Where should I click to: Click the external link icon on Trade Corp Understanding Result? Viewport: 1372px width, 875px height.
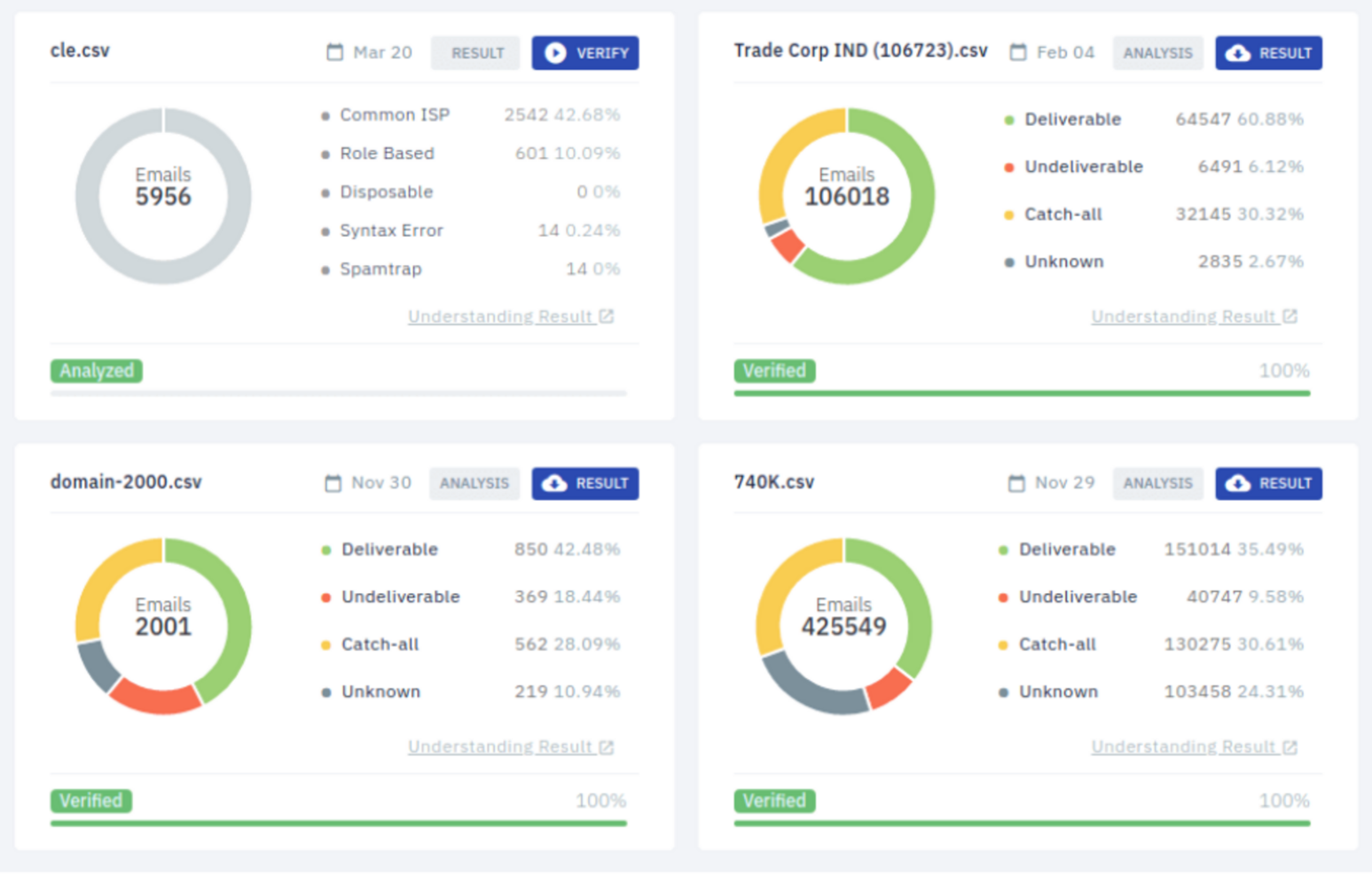pyautogui.click(x=1290, y=316)
